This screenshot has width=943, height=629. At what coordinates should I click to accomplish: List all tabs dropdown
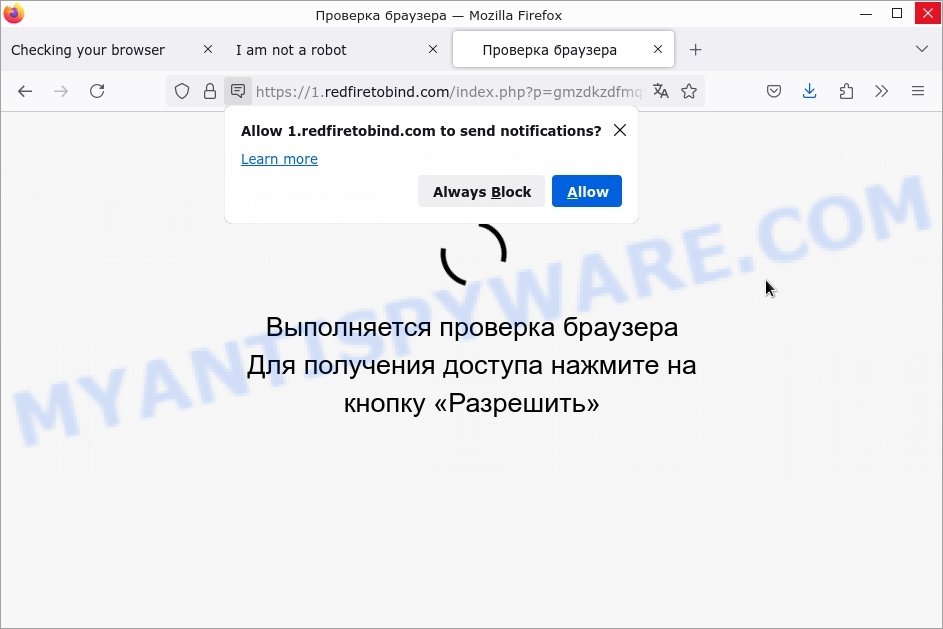tap(921, 49)
